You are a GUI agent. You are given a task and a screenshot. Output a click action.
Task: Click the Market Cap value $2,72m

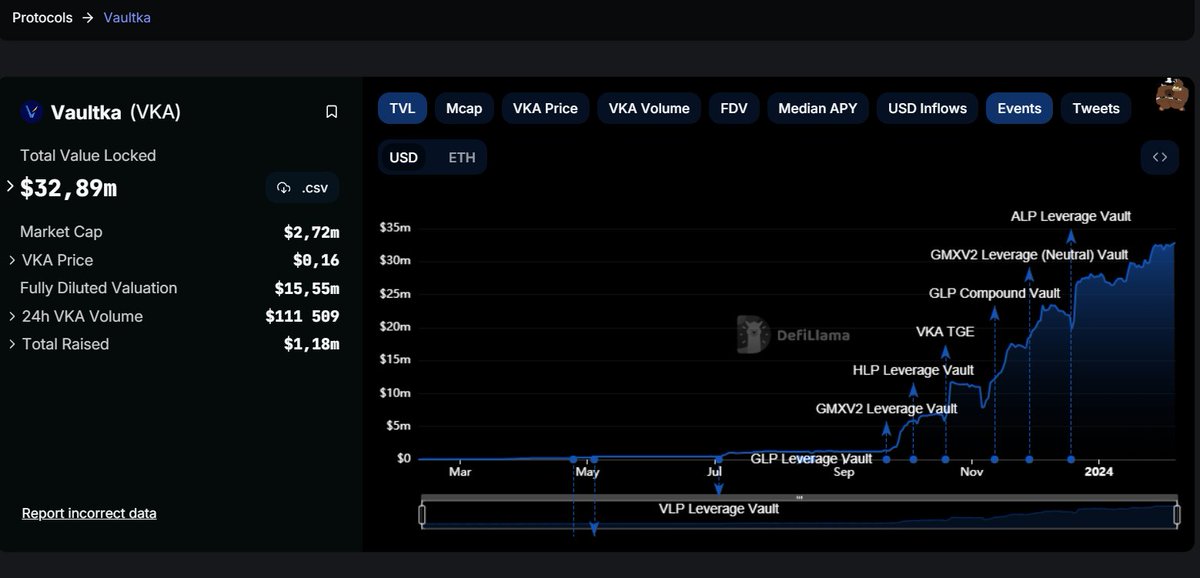coord(311,232)
